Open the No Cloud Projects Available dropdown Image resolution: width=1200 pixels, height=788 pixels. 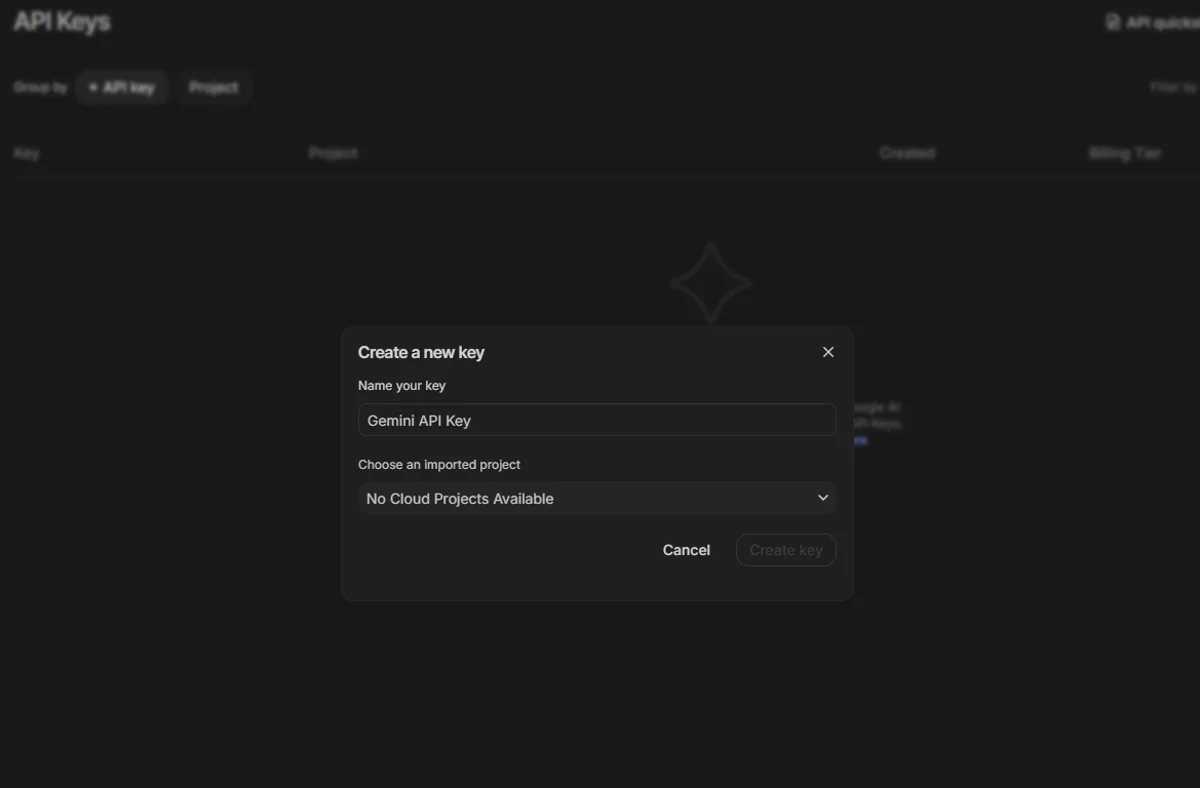point(597,498)
